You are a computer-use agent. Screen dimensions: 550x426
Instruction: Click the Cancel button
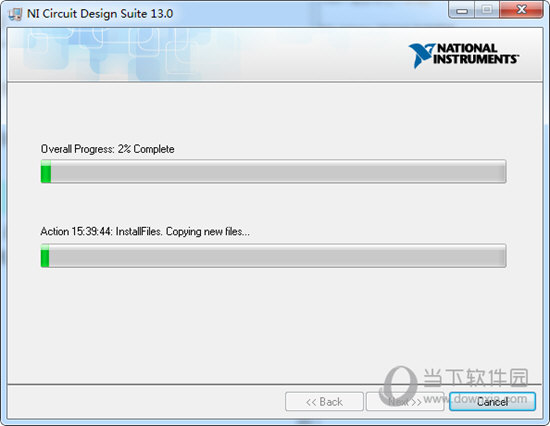click(x=492, y=401)
